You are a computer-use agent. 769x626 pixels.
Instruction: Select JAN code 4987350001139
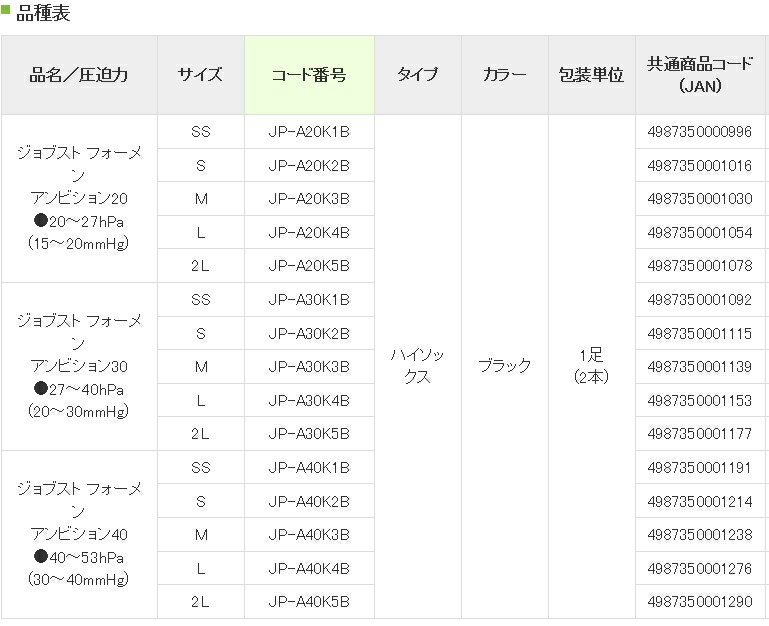click(699, 366)
